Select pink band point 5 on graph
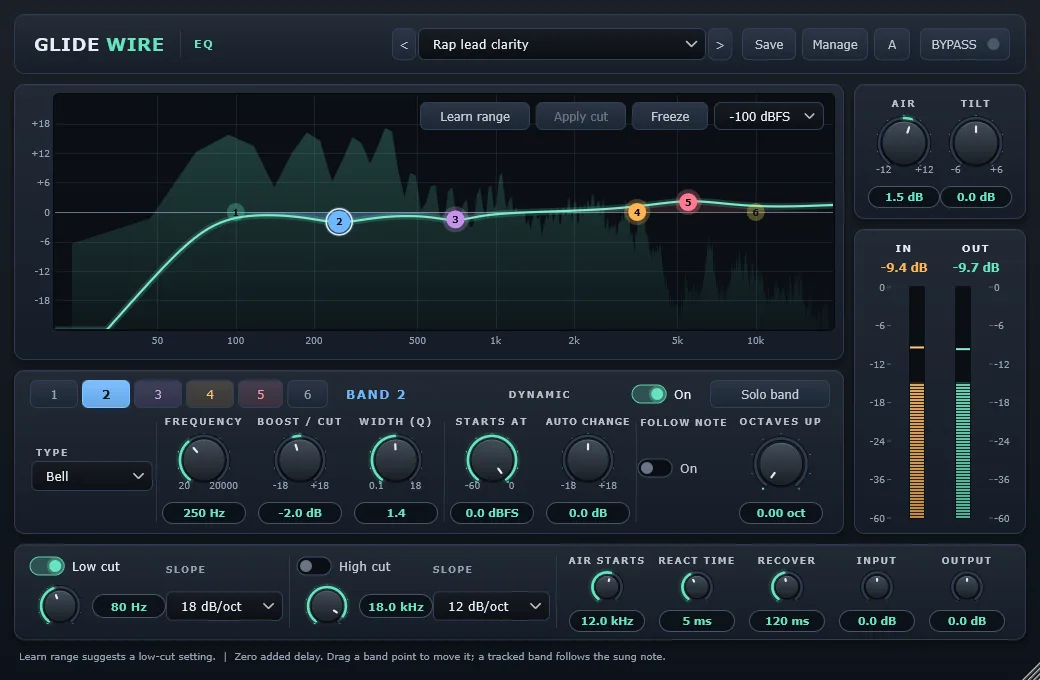 tap(688, 202)
